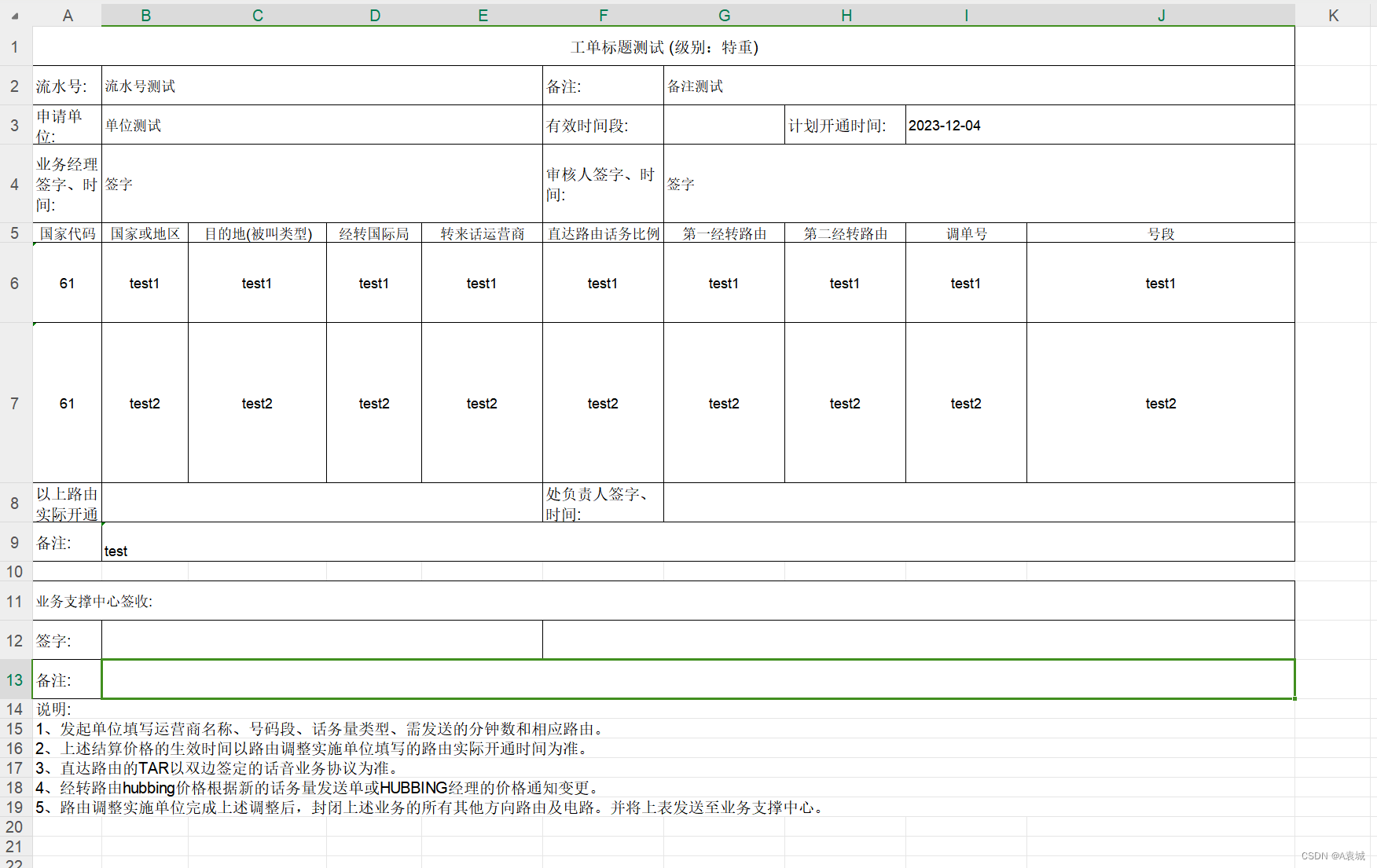
Task: Click the 处负责人签字、时间: cell
Action: pos(603,503)
